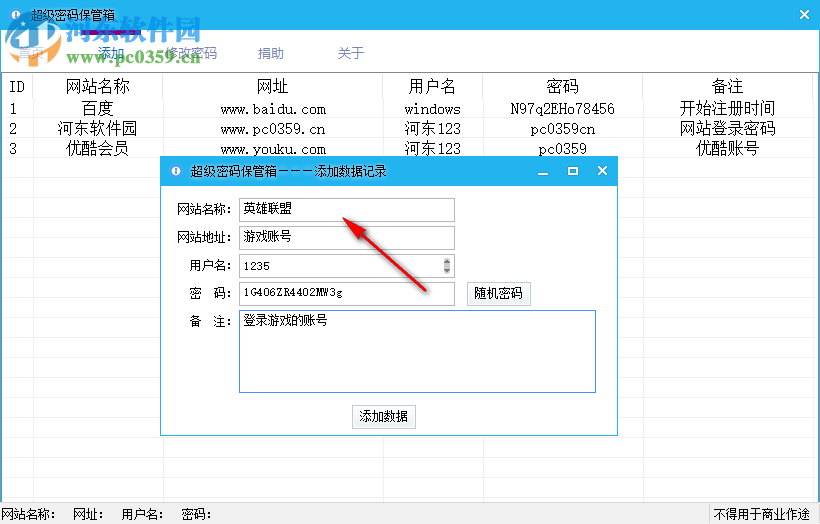Click the 用户名 column header
820x524 pixels.
click(432, 86)
